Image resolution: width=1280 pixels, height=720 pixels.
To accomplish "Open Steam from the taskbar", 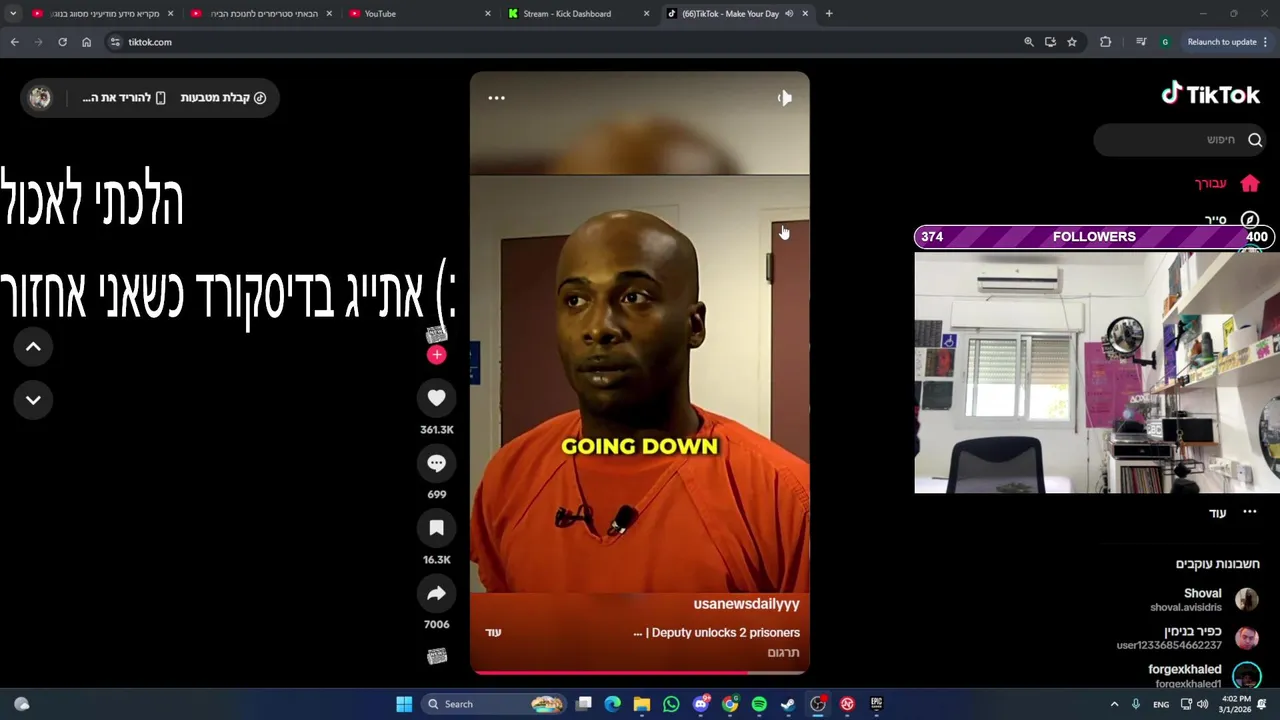I will [x=788, y=704].
